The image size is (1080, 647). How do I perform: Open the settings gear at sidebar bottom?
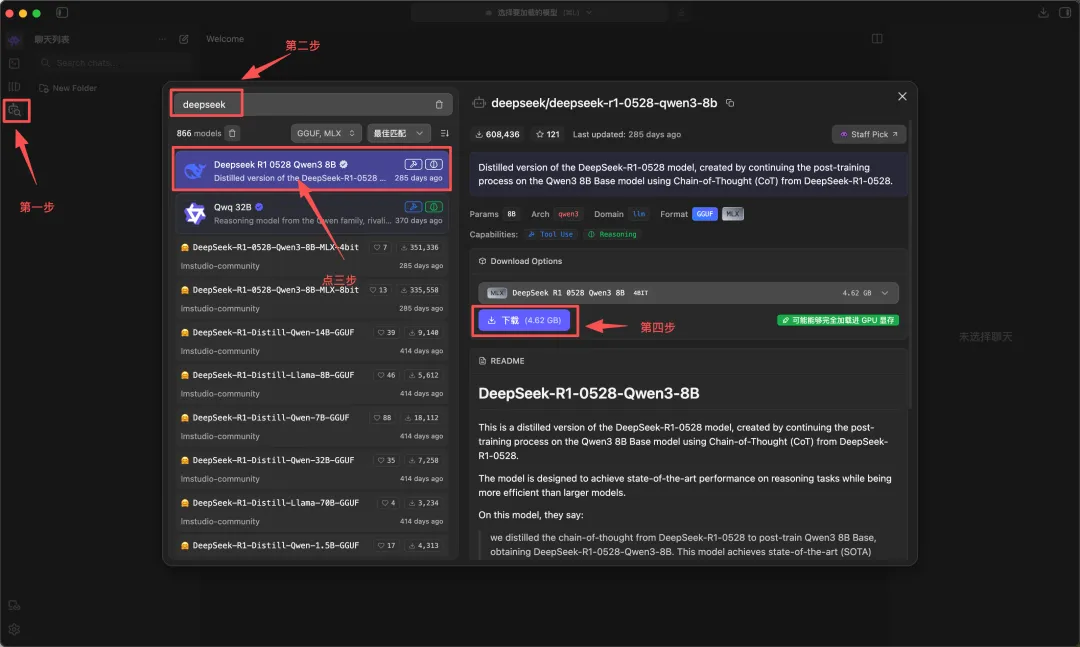[14, 629]
